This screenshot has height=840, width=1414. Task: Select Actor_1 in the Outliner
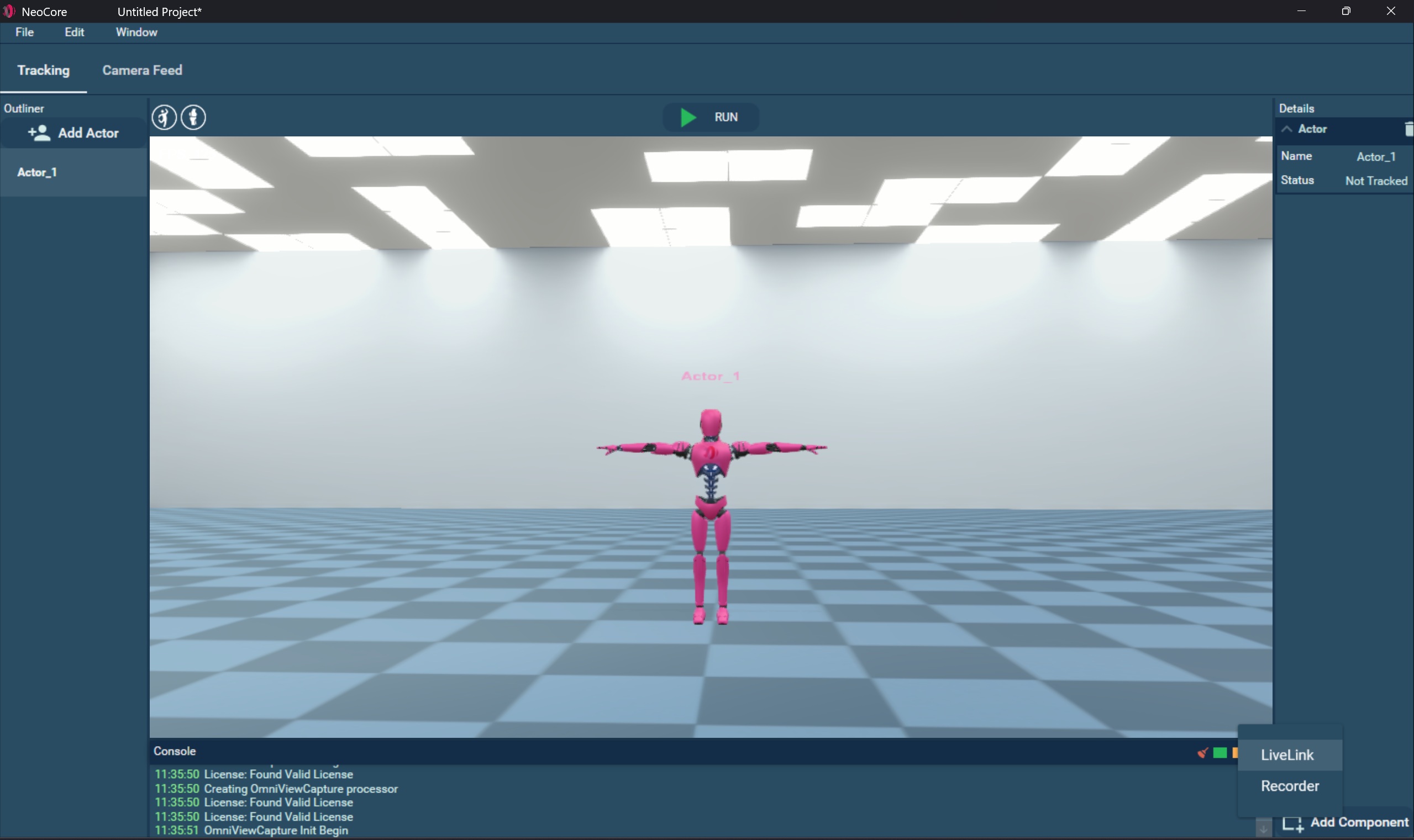coord(38,173)
